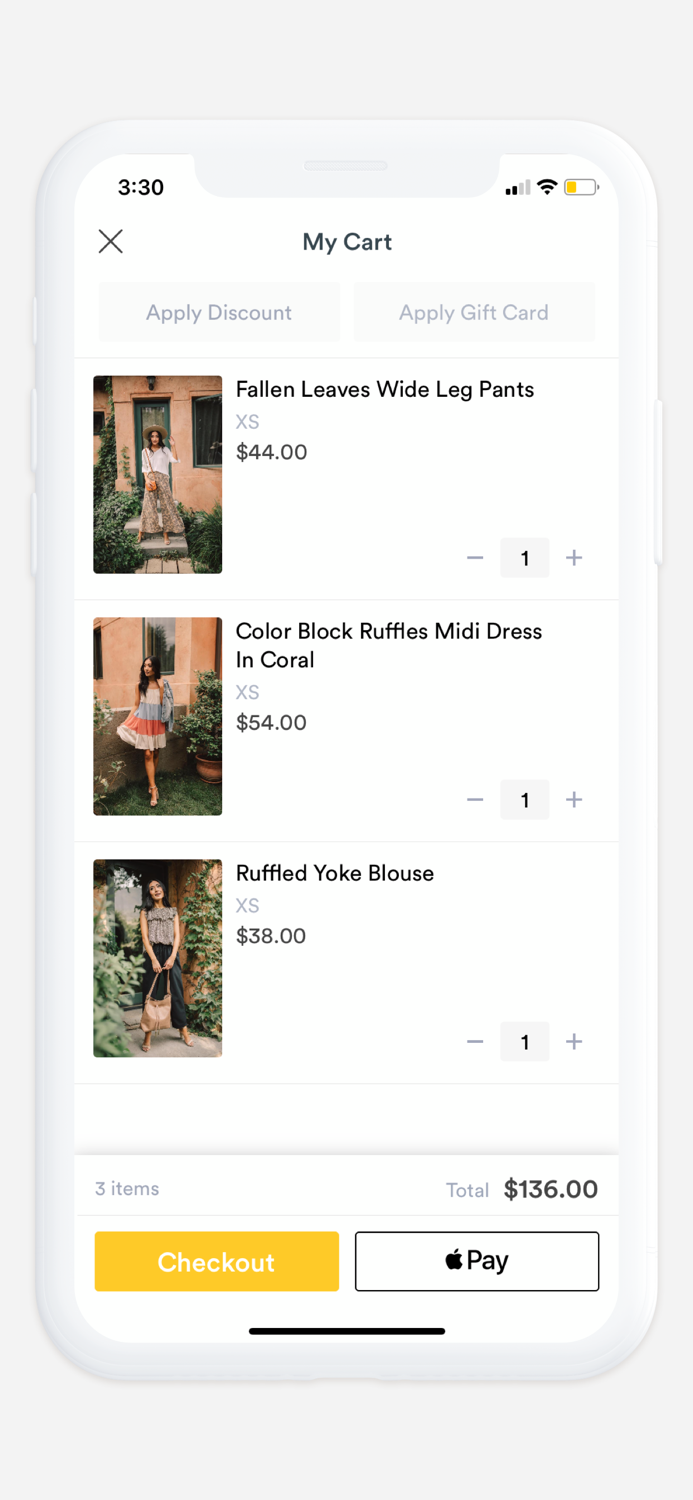
Task: Close the My Cart screen
Action: (110, 241)
